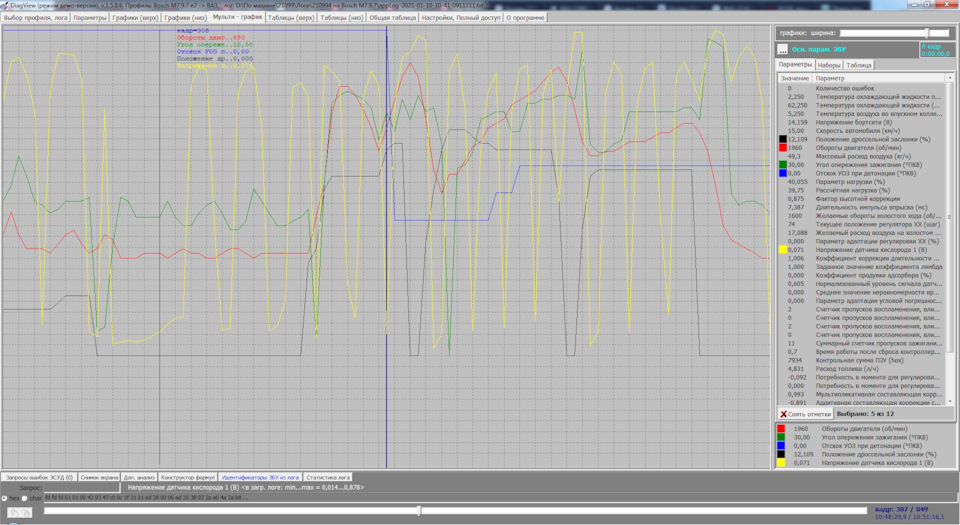Click the log playback button at bottom left

coord(20,512)
